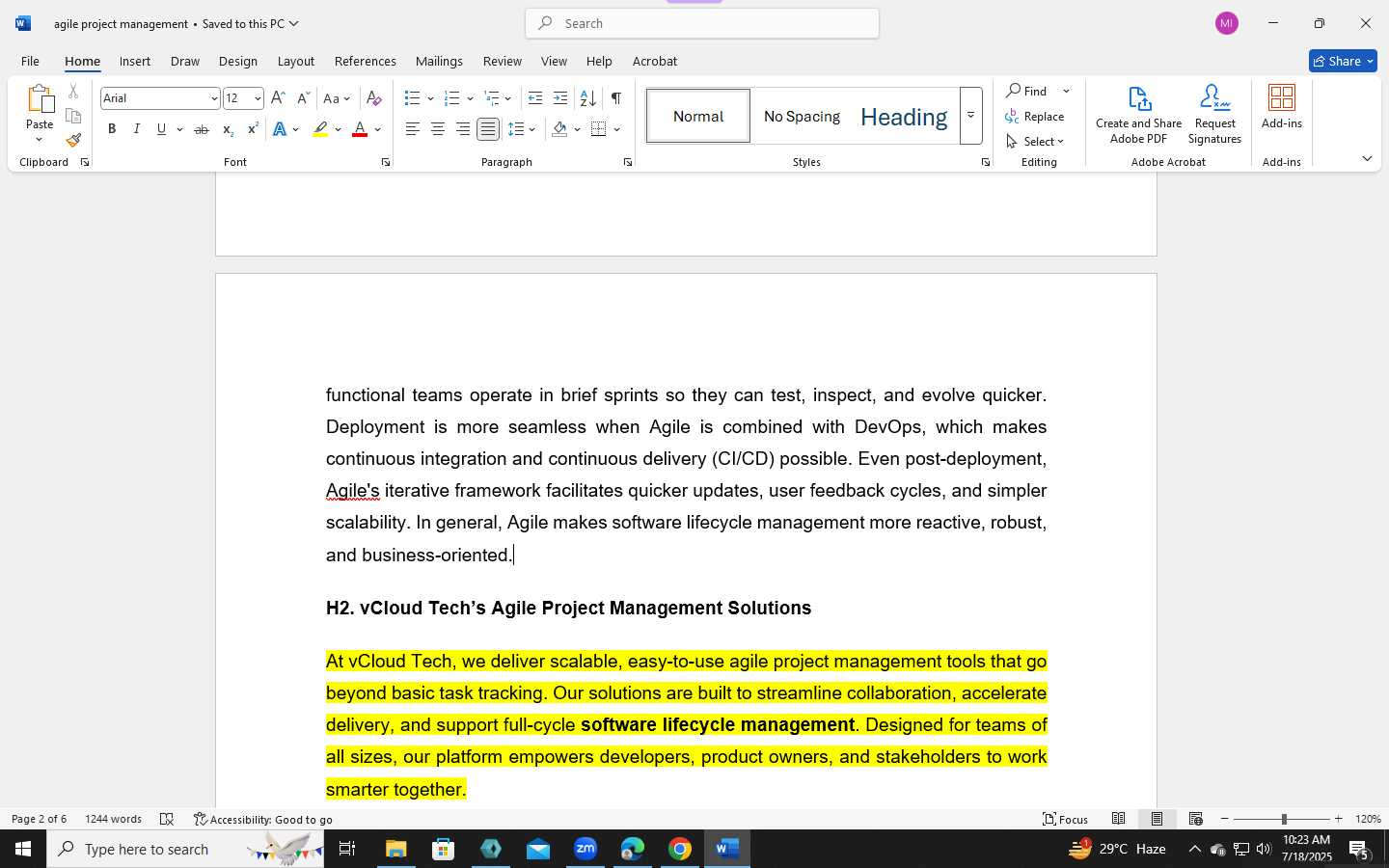Click the zoom slider handle
This screenshot has width=1389, height=868.
[x=1283, y=819]
